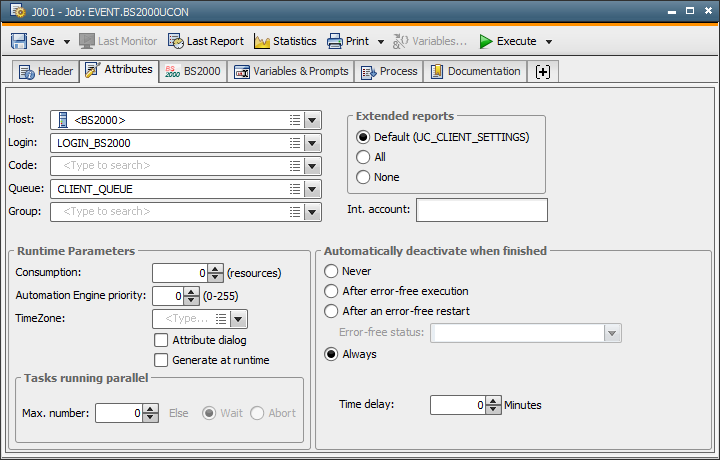This screenshot has width=720, height=460.
Task: Click the Int. account input field
Action: [482, 210]
